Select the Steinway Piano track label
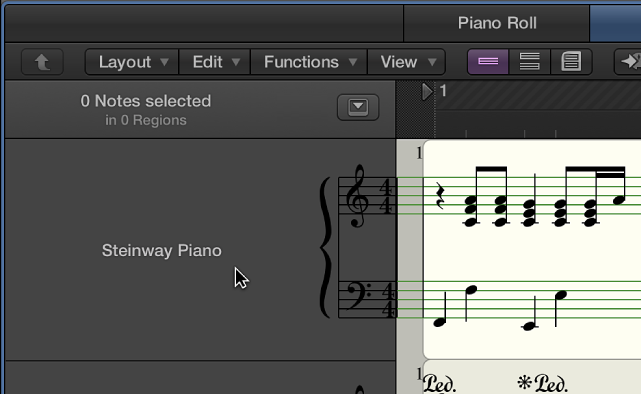The width and height of the screenshot is (642, 394). (x=161, y=250)
